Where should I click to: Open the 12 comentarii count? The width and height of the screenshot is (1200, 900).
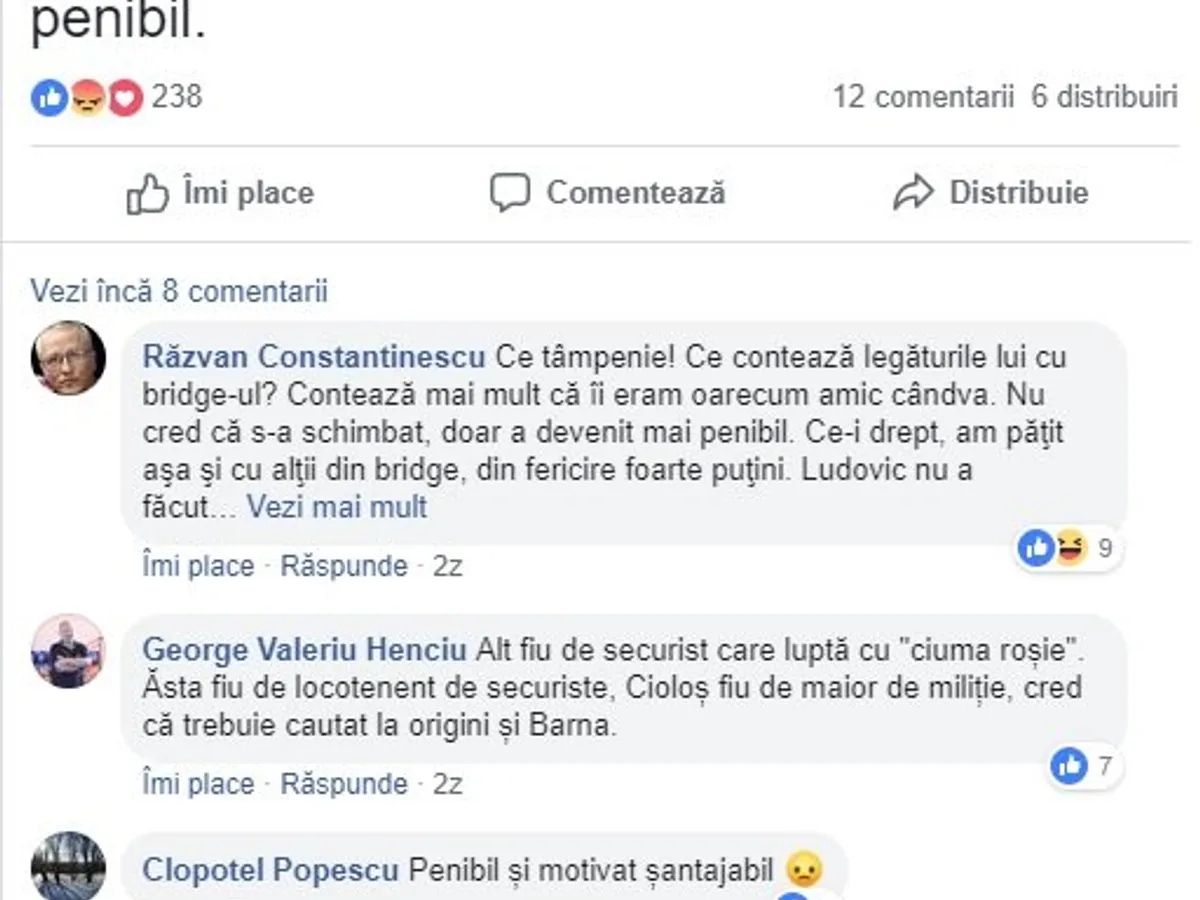tap(923, 97)
